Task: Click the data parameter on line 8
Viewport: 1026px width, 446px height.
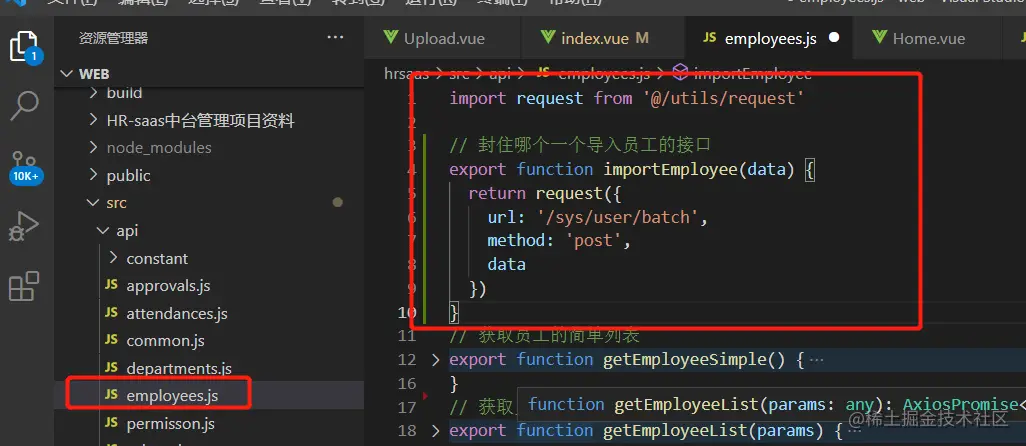Action: pos(506,264)
